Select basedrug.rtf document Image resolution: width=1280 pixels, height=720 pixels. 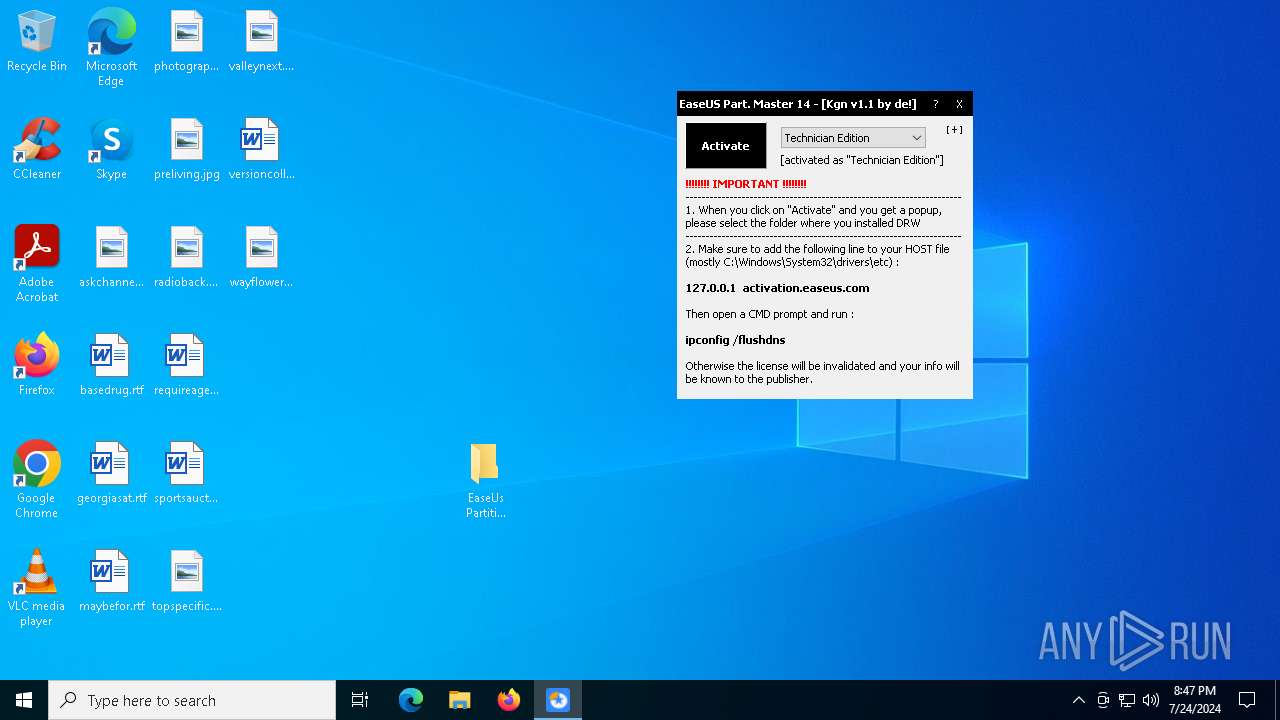click(x=111, y=366)
